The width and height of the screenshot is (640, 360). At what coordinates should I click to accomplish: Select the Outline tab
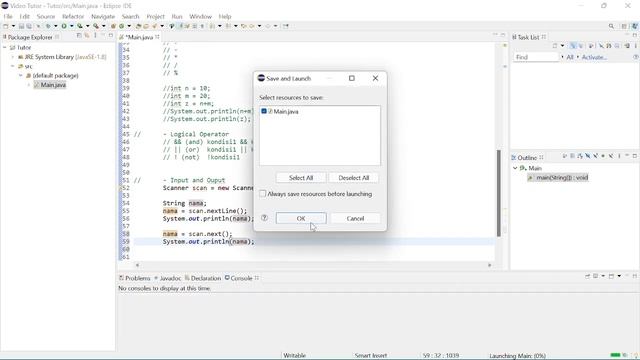pos(527,158)
